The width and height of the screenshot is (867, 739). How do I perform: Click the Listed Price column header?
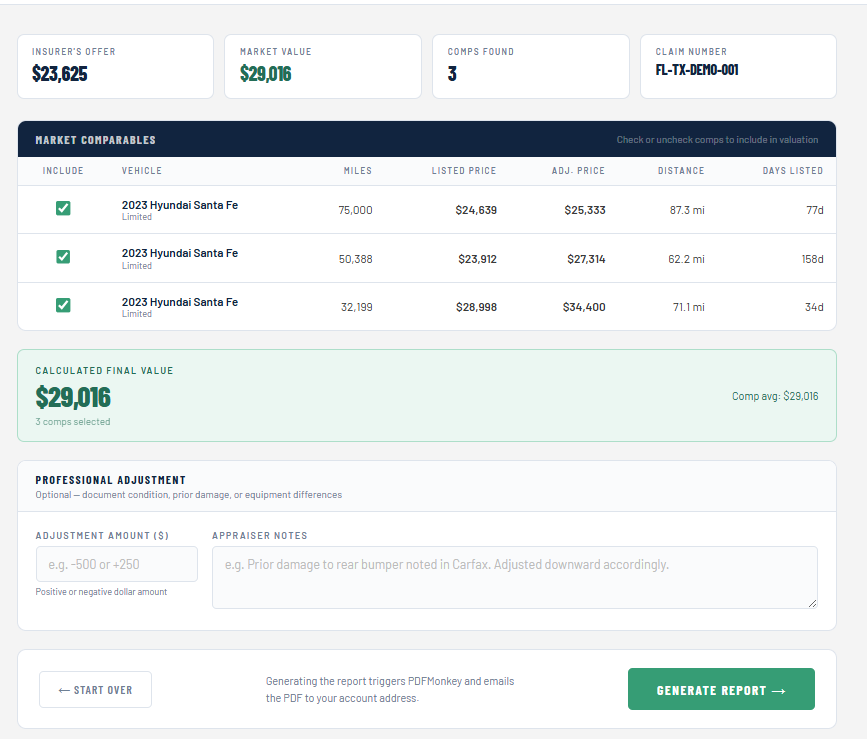464,171
